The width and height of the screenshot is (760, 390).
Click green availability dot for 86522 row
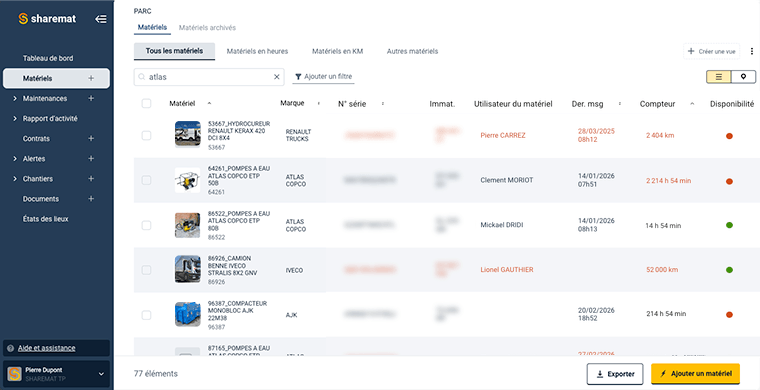(x=729, y=225)
